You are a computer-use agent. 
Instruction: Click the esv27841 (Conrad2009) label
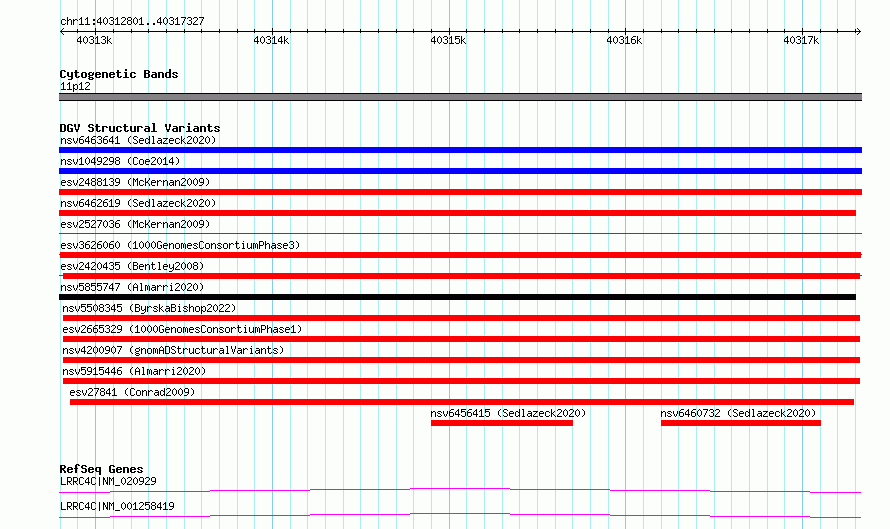pos(132,392)
